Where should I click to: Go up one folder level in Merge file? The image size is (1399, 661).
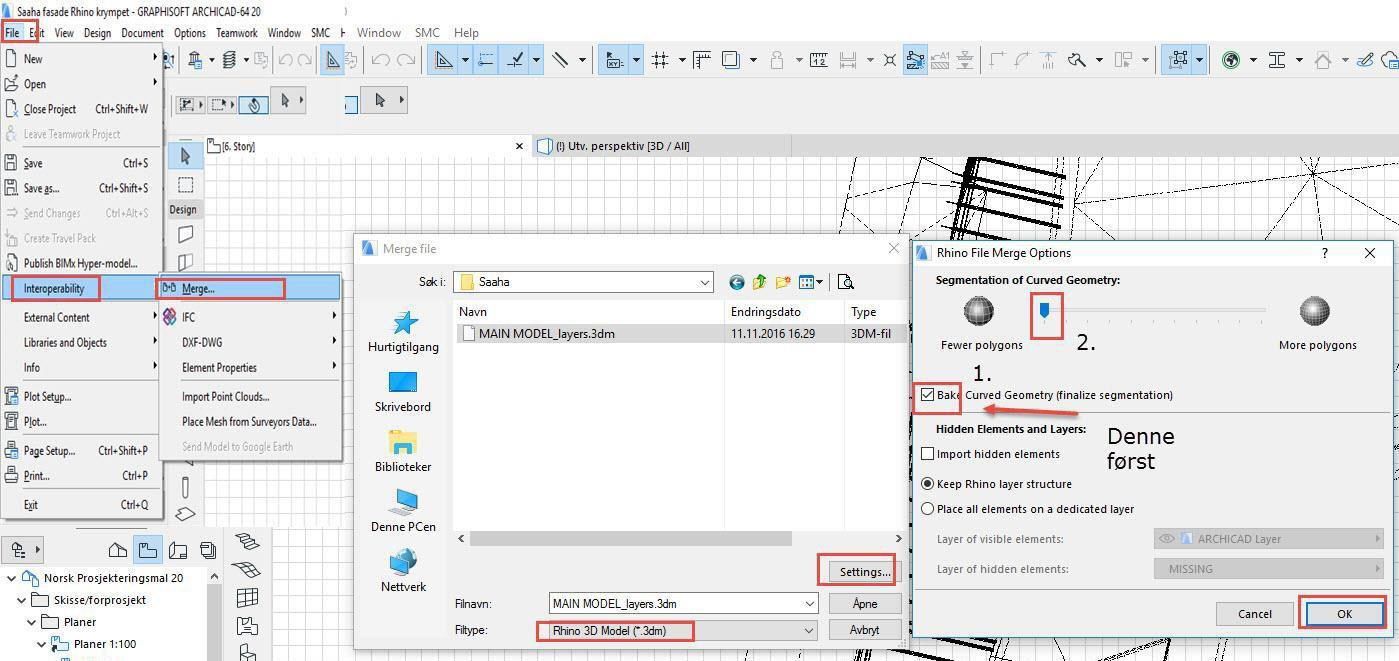point(760,282)
